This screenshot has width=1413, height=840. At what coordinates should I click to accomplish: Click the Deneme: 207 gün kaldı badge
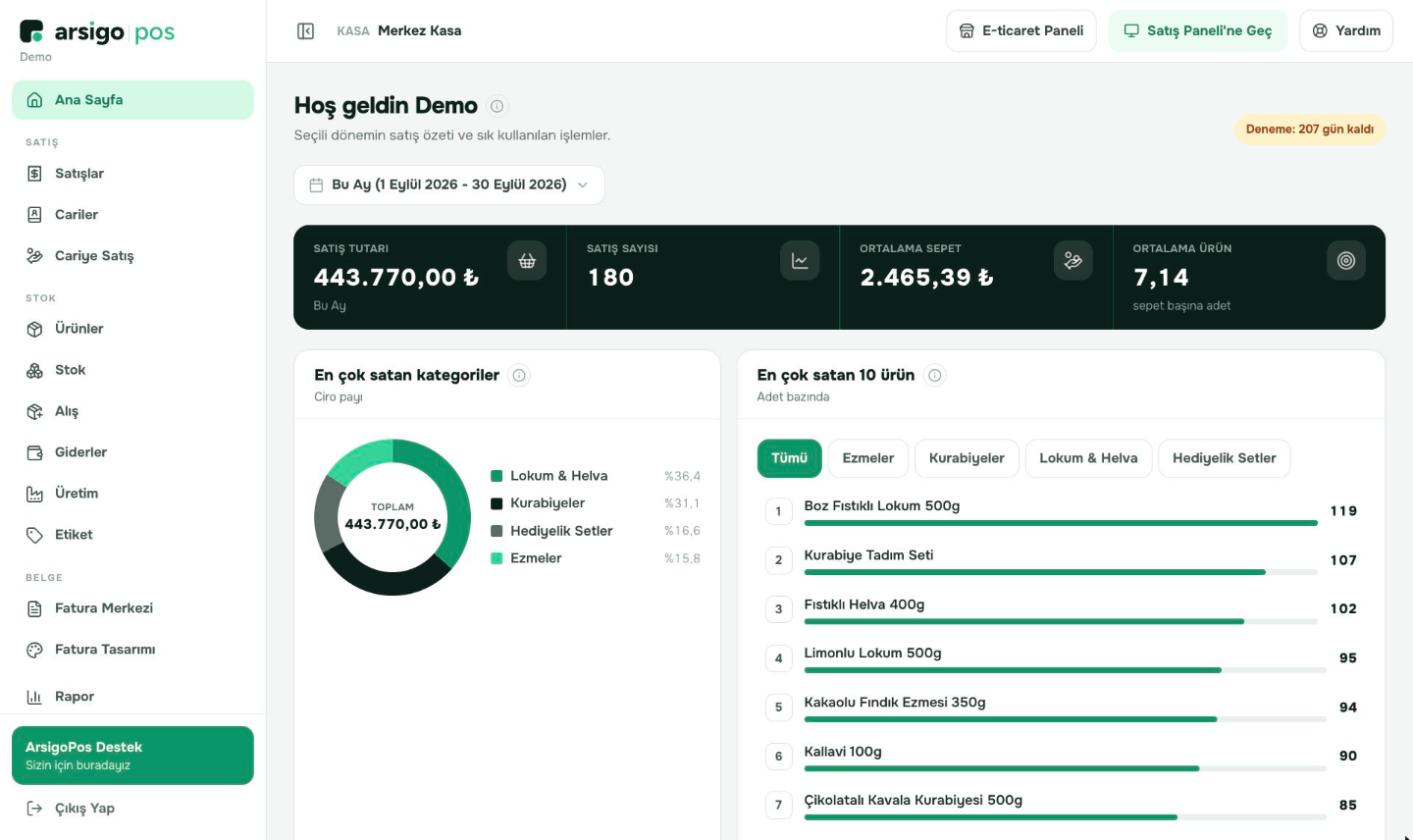[1310, 129]
